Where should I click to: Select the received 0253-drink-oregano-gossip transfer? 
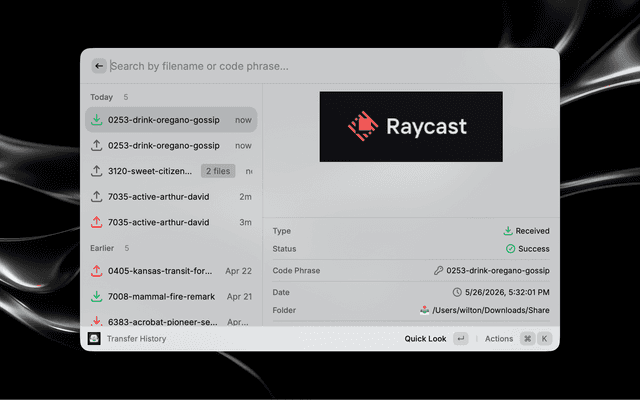click(x=171, y=120)
